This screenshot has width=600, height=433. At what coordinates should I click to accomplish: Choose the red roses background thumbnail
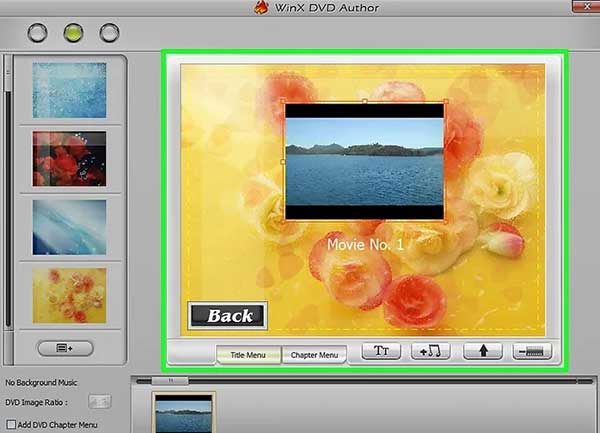tap(69, 159)
